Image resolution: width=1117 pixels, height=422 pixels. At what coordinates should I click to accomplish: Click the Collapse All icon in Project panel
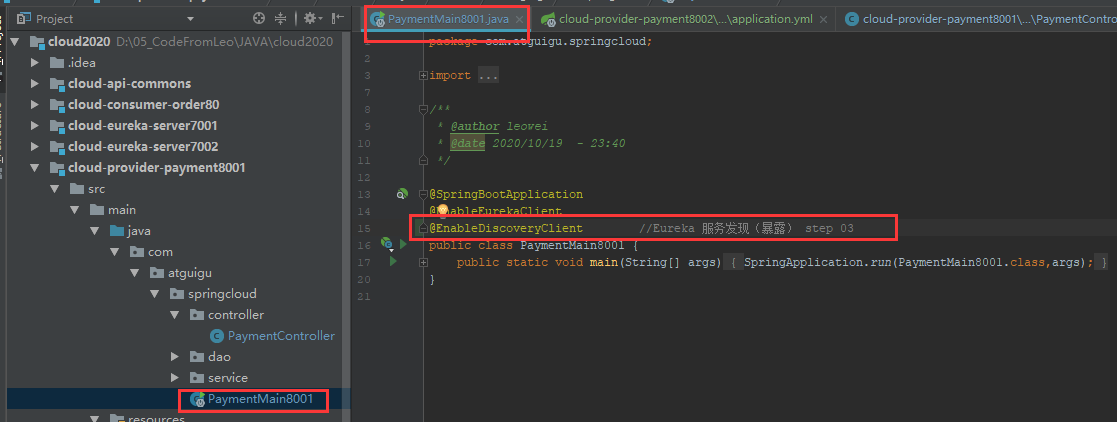[x=281, y=19]
